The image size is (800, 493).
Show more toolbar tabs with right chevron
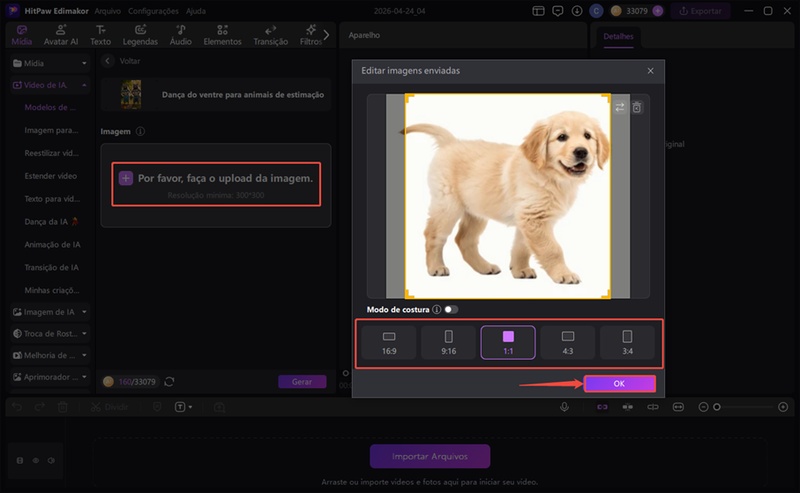click(x=327, y=35)
